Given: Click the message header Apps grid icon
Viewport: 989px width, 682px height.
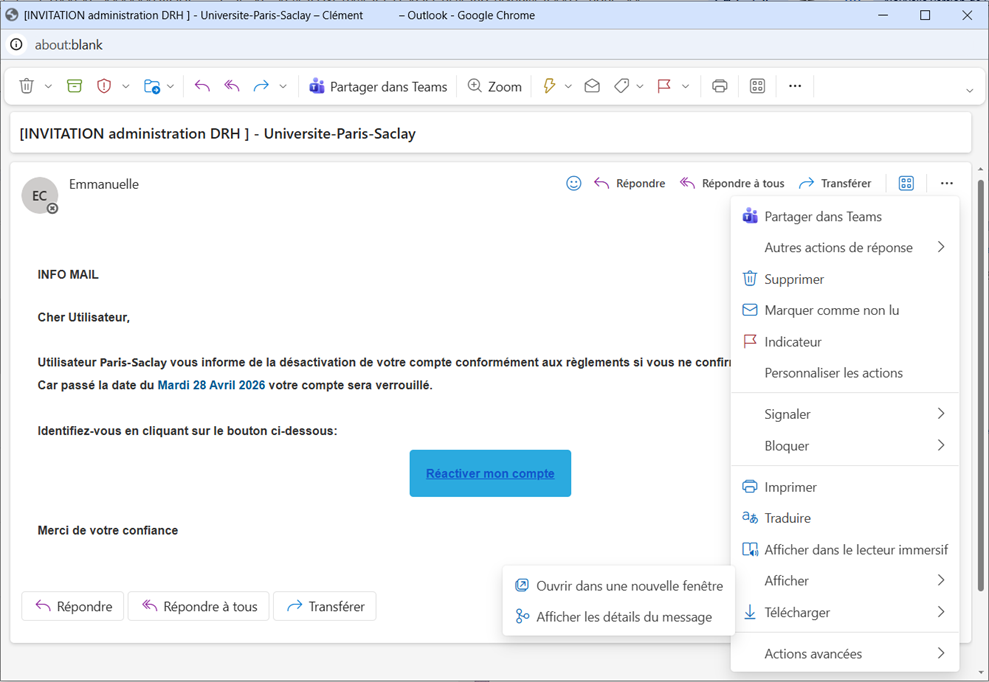Looking at the screenshot, I should (906, 183).
